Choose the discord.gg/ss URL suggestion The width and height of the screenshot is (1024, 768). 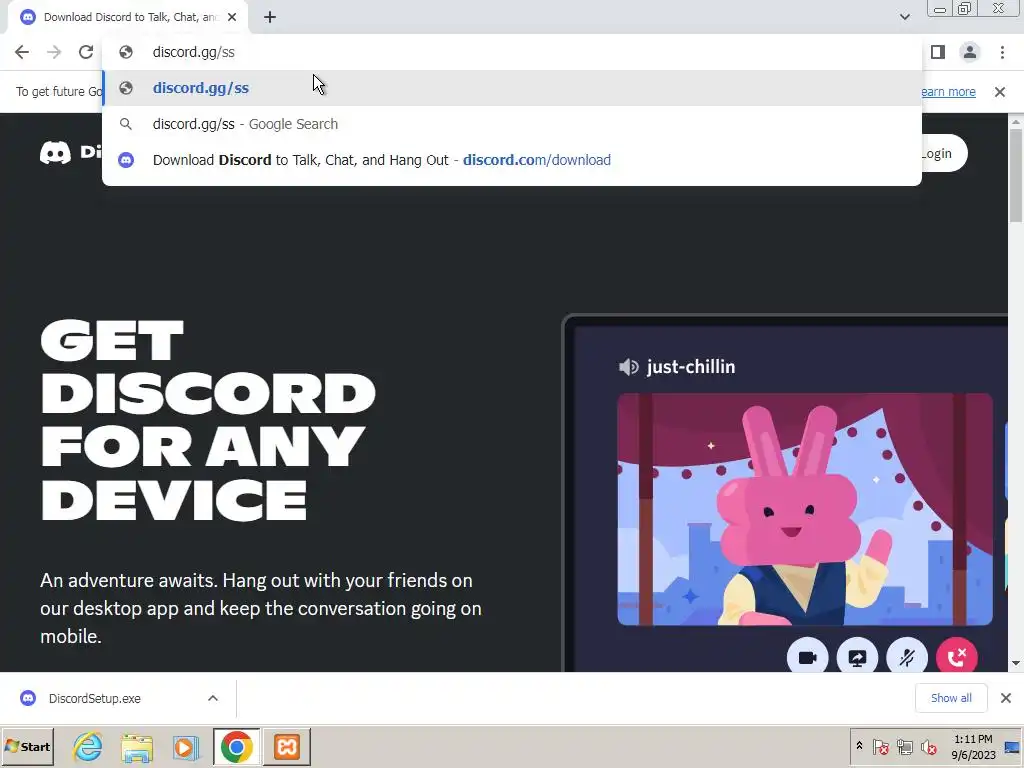tap(512, 88)
